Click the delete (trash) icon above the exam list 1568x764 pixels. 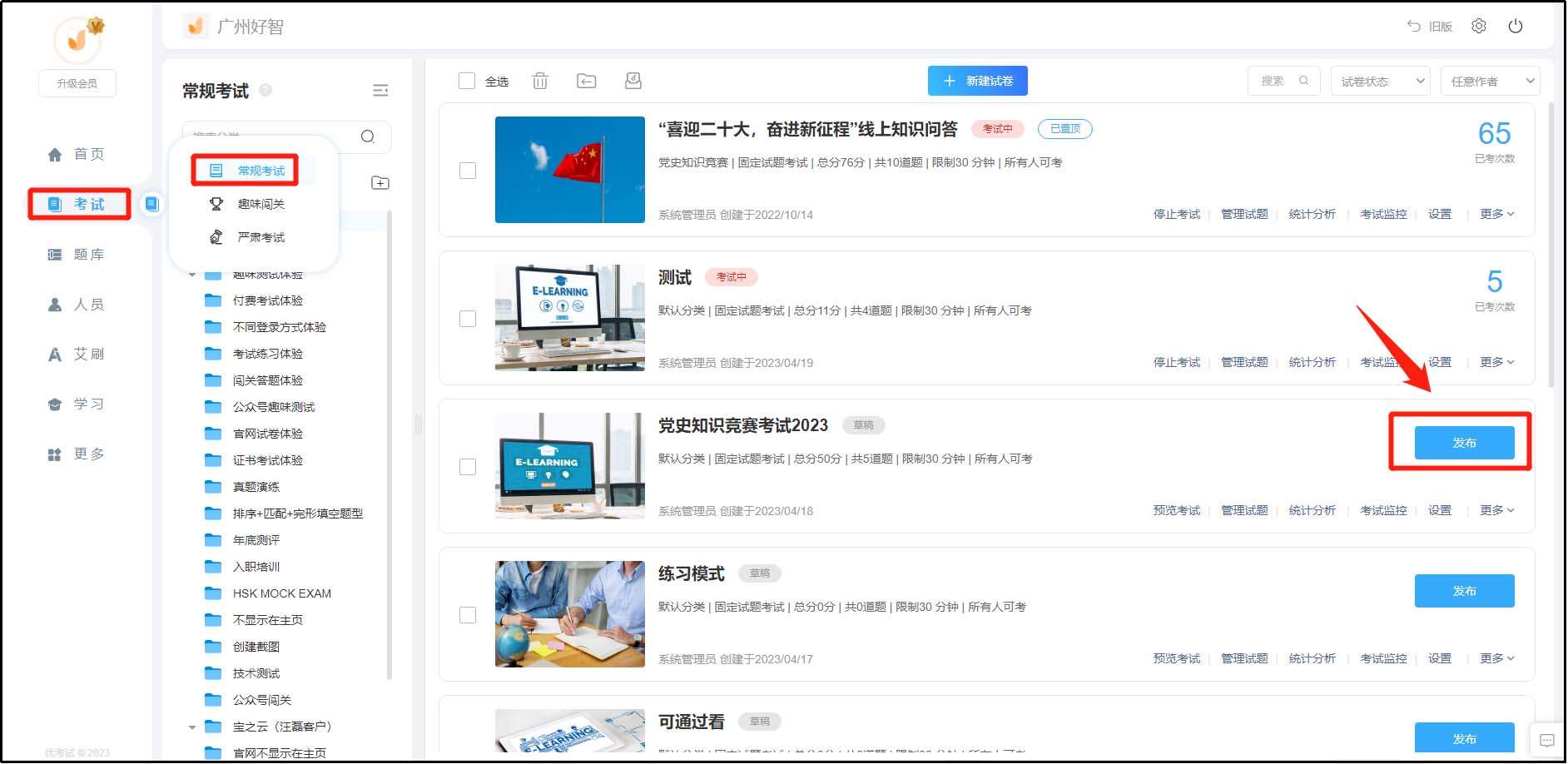[540, 81]
